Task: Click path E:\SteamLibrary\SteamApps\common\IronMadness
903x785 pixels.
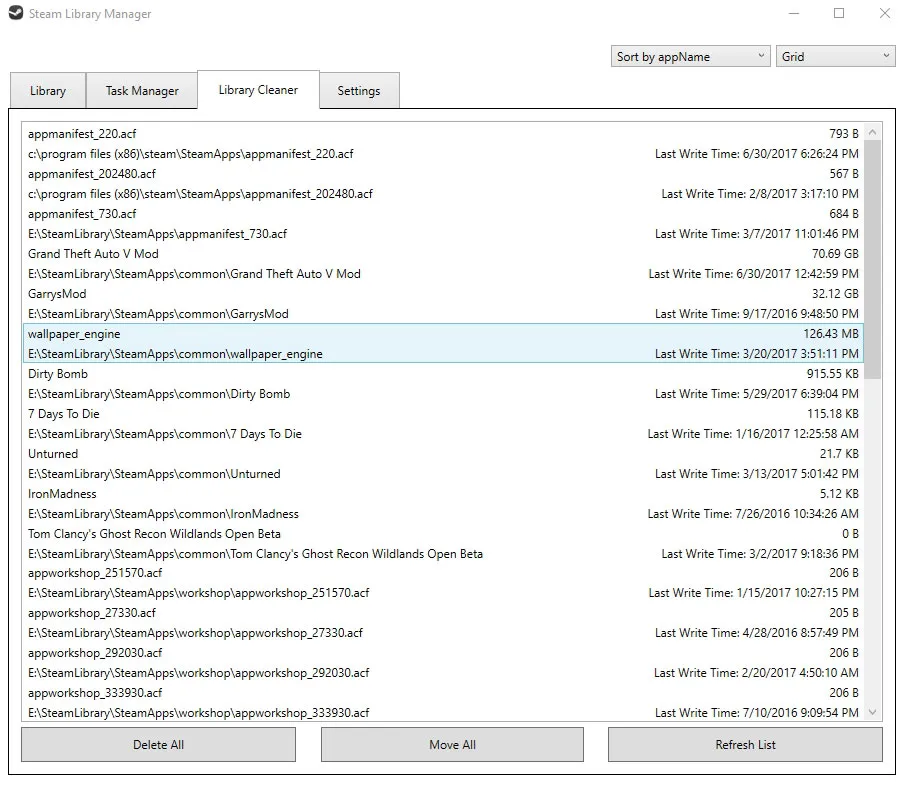Action: (x=163, y=514)
